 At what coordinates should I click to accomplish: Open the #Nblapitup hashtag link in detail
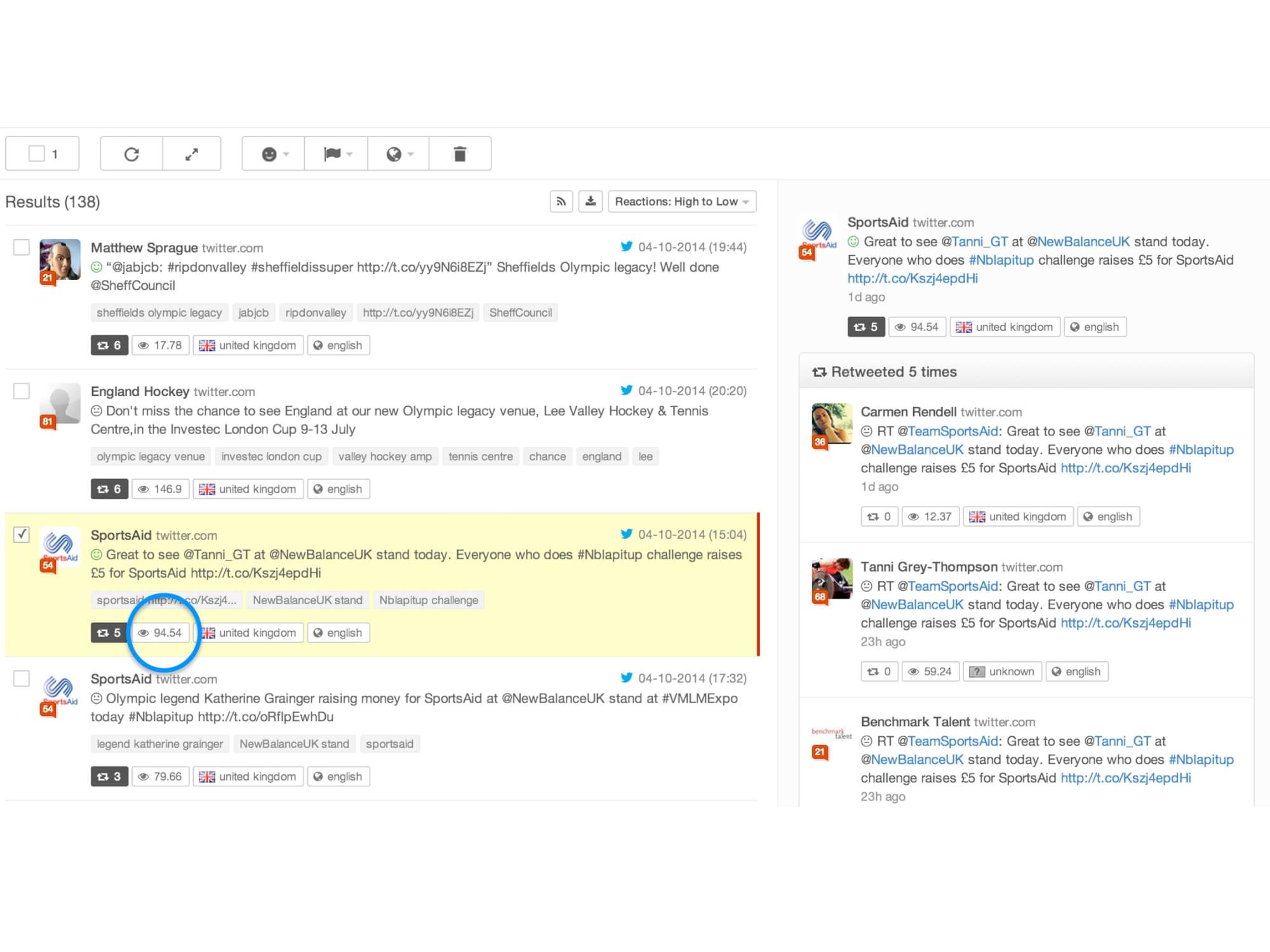(x=1001, y=260)
